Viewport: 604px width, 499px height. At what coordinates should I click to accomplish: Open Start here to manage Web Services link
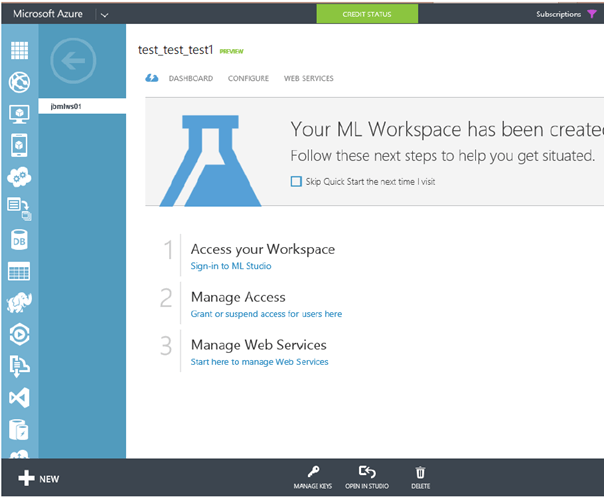pos(259,362)
